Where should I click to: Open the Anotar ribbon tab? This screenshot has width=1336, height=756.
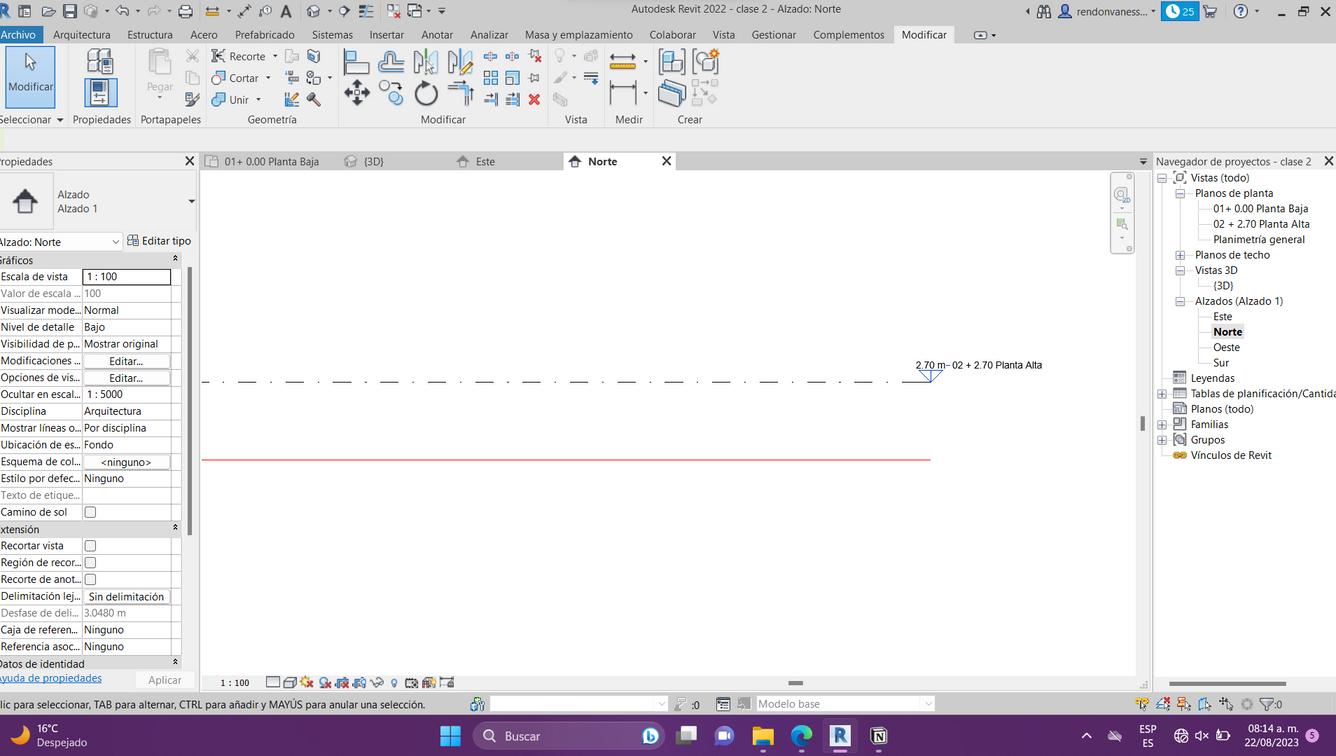(x=437, y=35)
